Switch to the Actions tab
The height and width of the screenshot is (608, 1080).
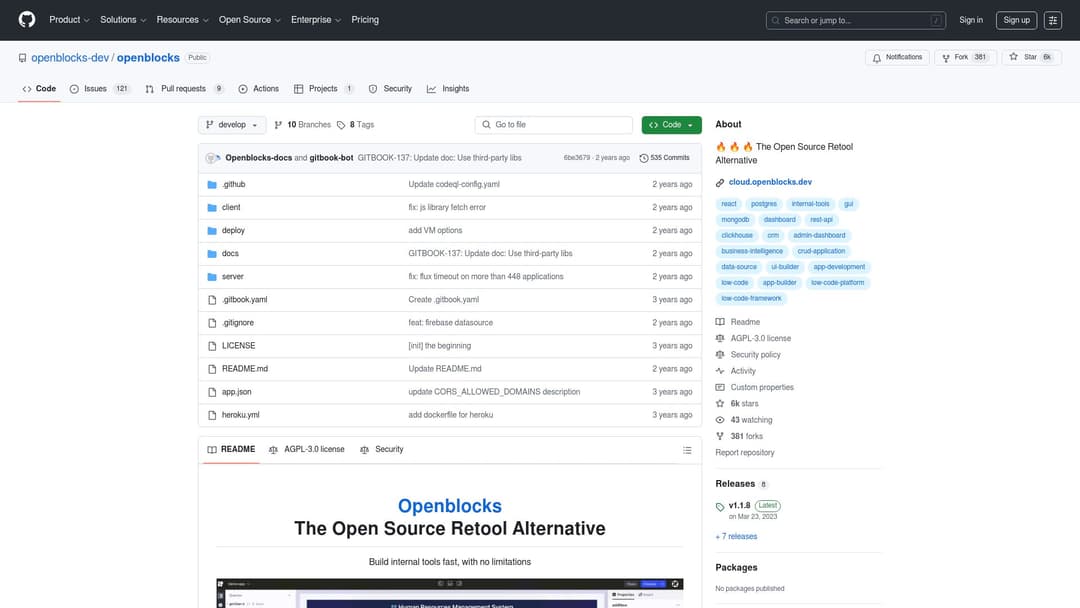[258, 89]
